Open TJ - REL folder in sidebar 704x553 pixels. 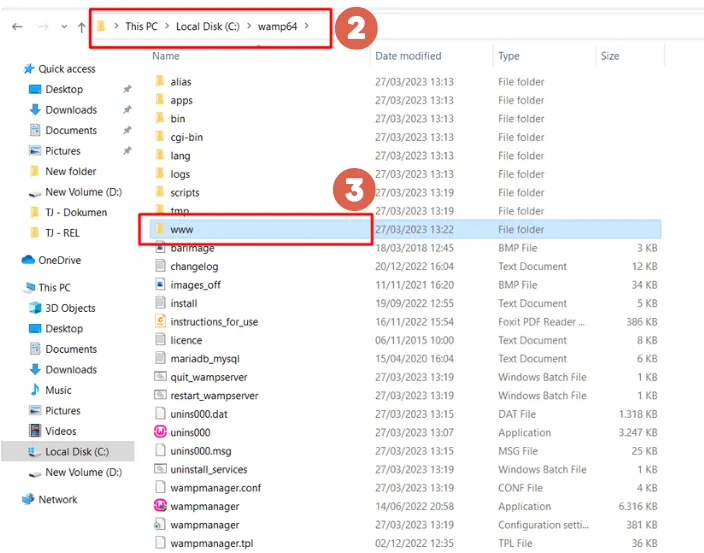(62, 233)
